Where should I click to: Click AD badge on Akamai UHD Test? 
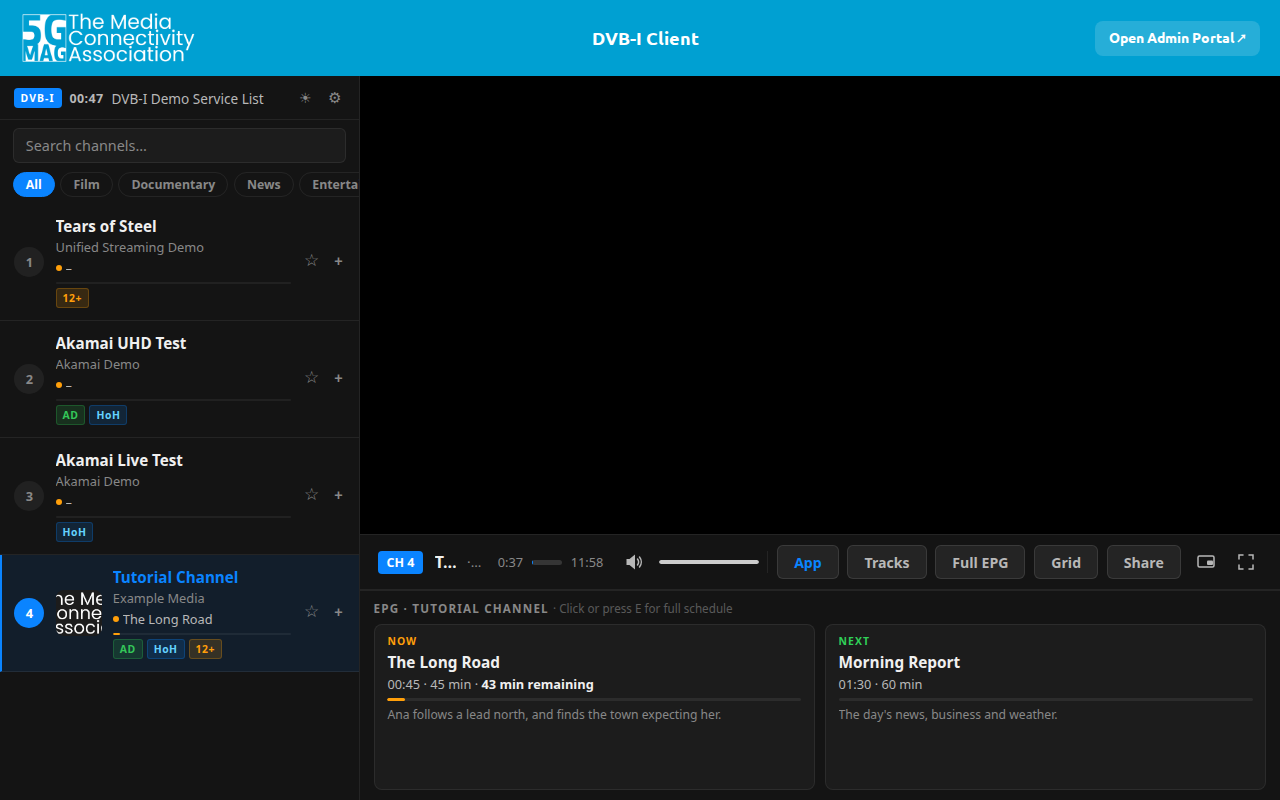[x=70, y=415]
